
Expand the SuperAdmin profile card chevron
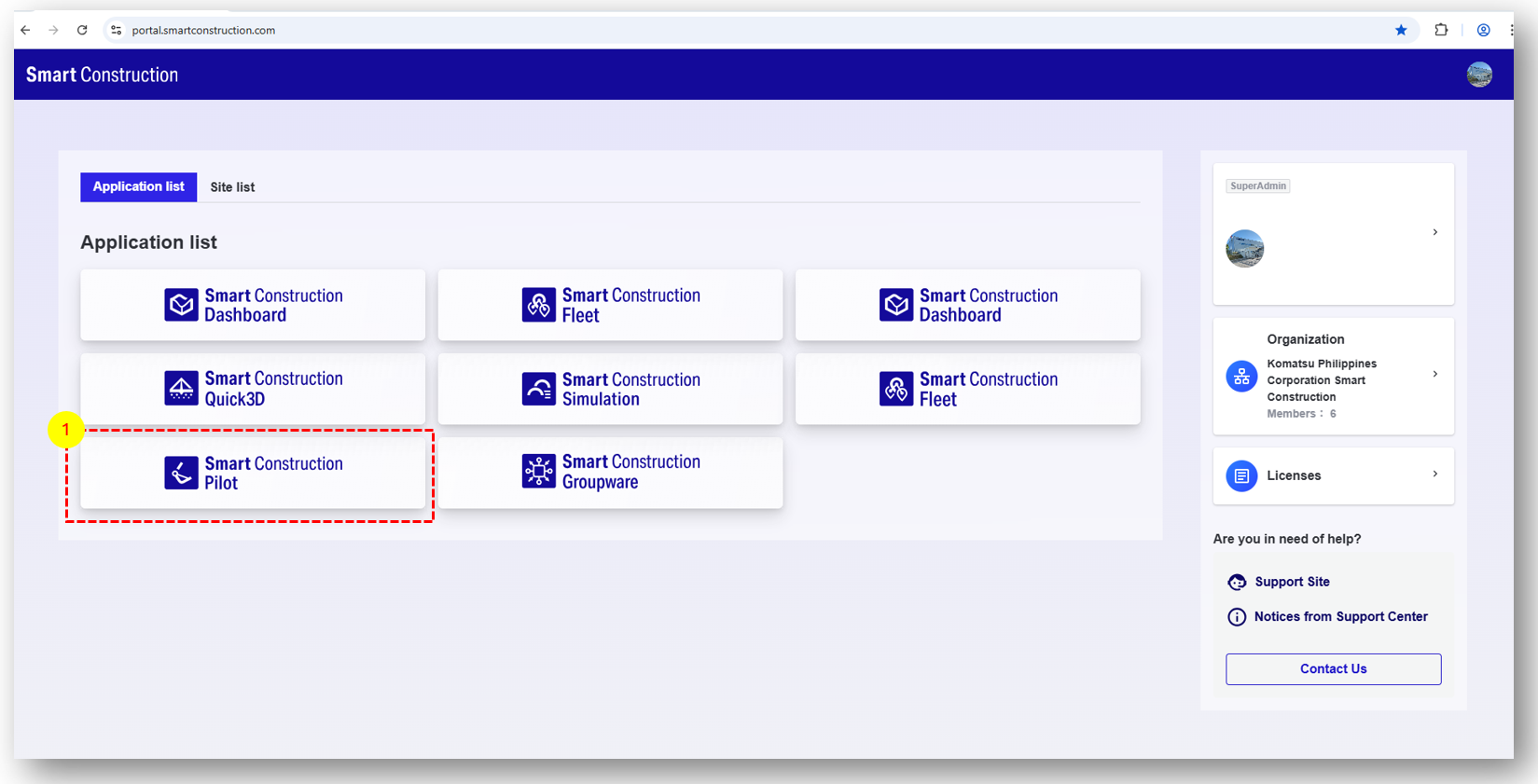click(1434, 232)
